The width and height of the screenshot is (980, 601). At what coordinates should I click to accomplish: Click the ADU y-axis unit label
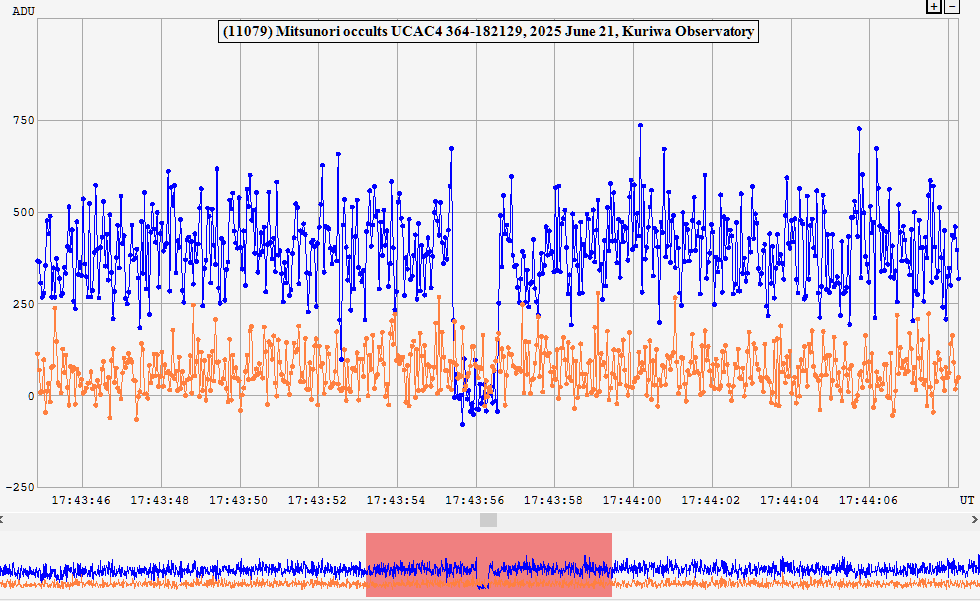(23, 11)
